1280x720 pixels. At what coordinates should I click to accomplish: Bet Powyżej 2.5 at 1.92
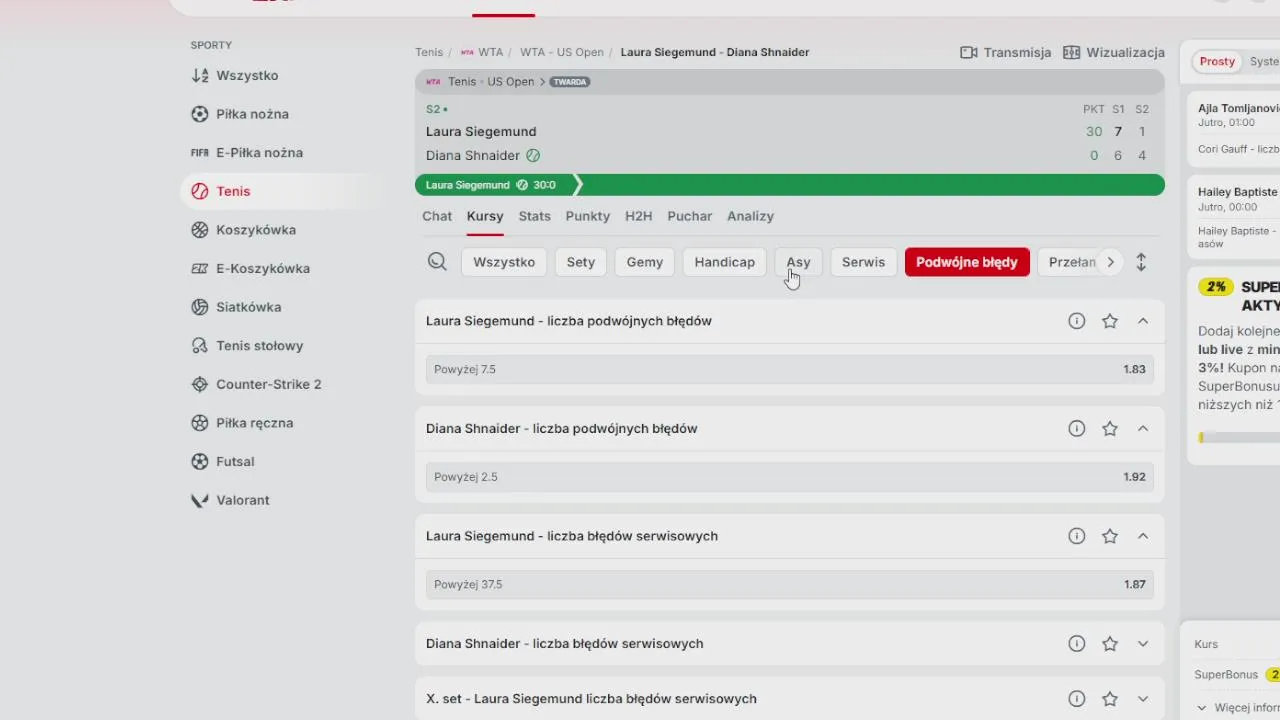pos(790,477)
